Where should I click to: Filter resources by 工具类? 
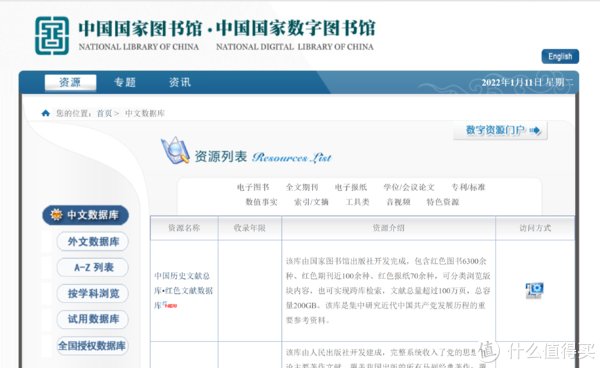click(357, 202)
